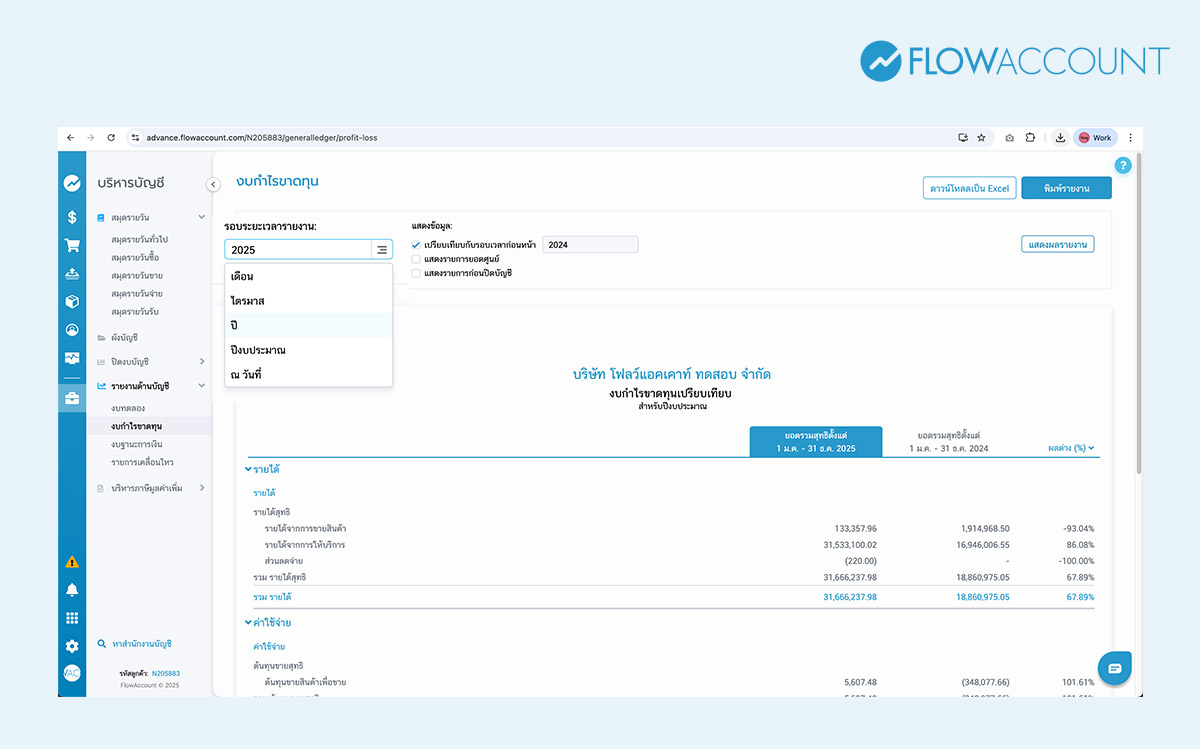This screenshot has height=749, width=1200.
Task: Collapse the รายได้ section chevron
Action: point(249,468)
